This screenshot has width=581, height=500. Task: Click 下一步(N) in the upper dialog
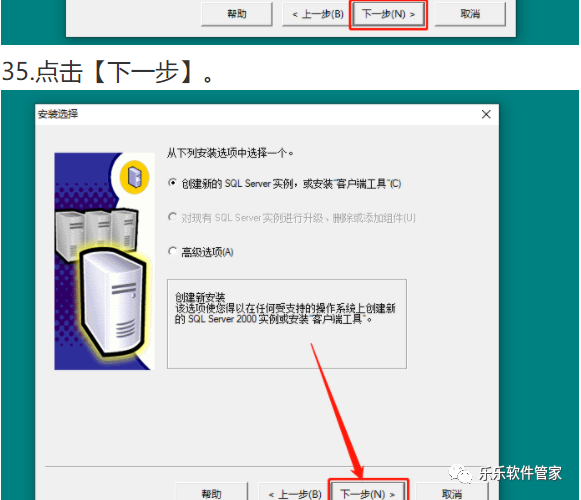(x=388, y=14)
